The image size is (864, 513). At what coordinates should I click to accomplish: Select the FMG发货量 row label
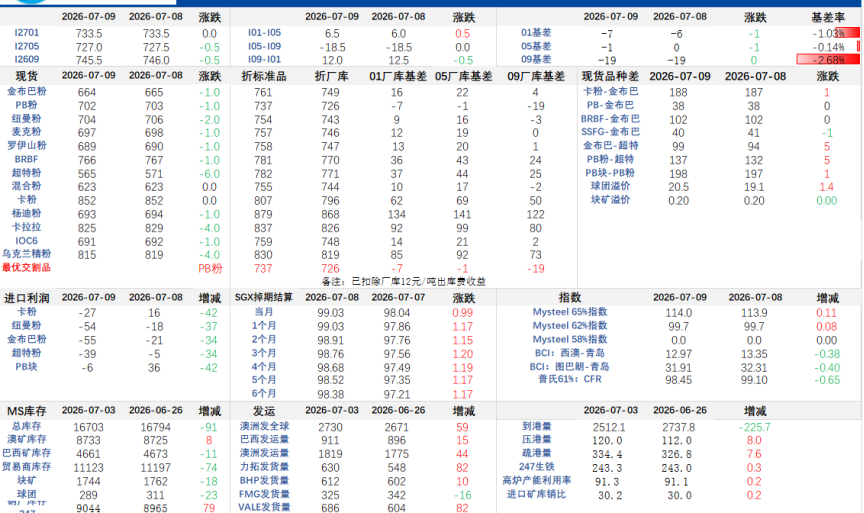click(x=264, y=494)
